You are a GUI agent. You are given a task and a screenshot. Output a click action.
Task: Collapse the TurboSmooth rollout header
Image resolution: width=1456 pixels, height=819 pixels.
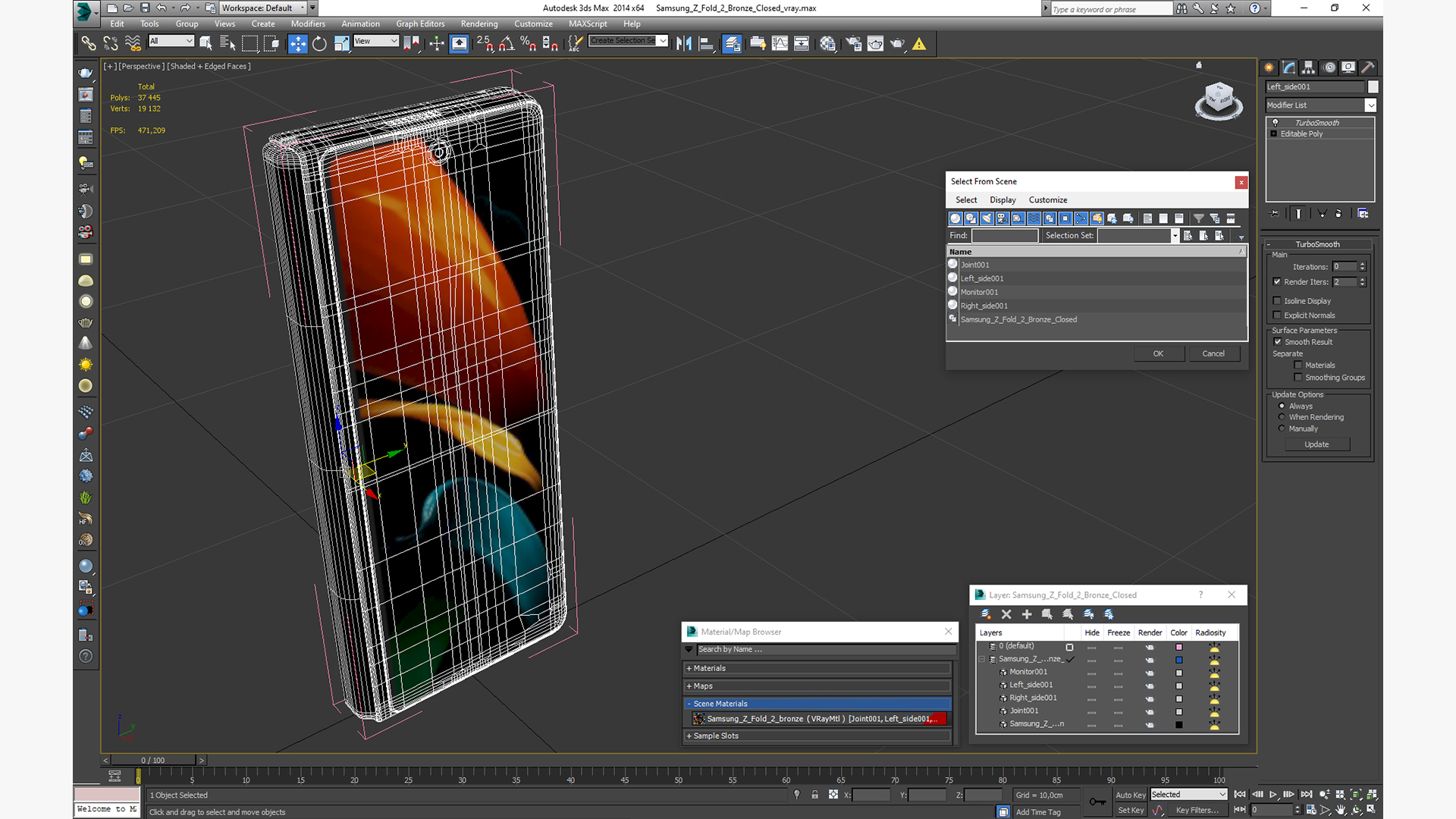1317,244
